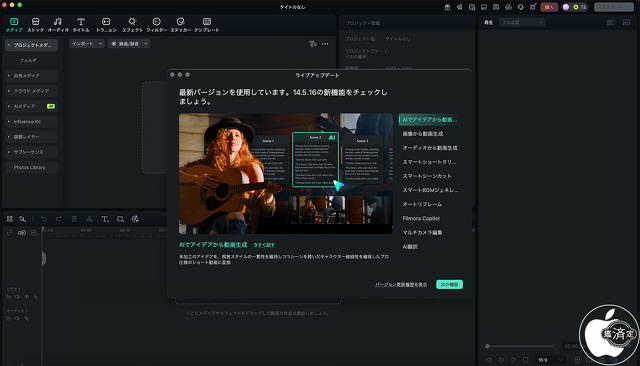The image size is (640, 366).
Task: Open the フィルター filters tab
Action: pos(156,25)
